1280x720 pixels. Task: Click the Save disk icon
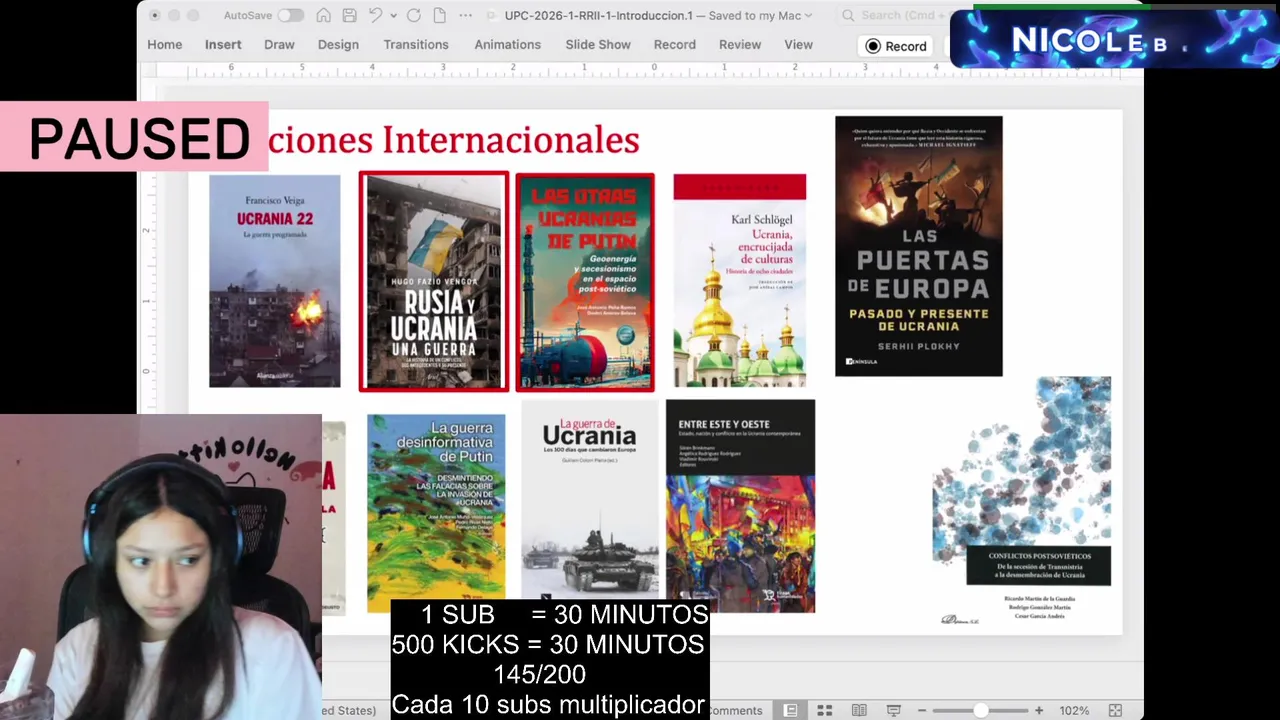[349, 15]
